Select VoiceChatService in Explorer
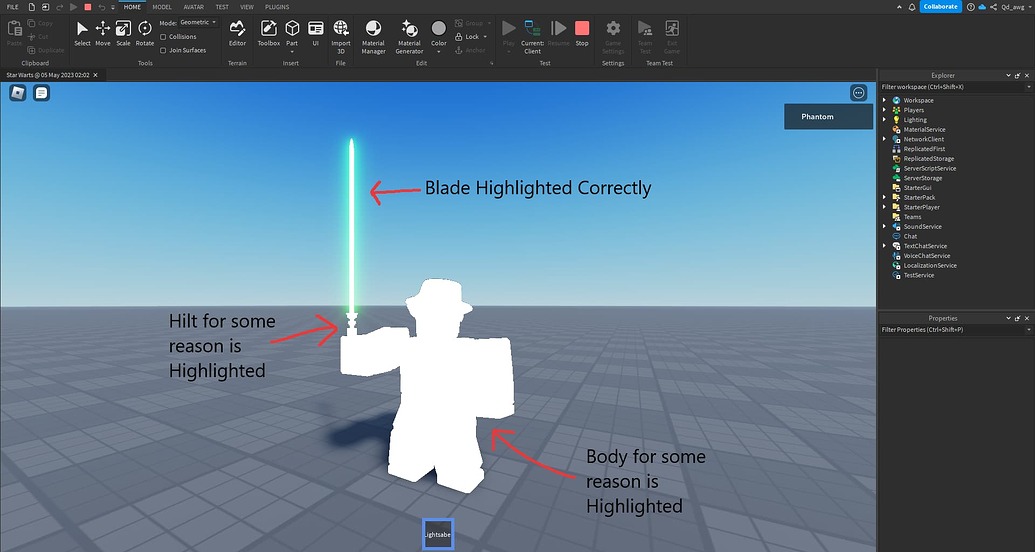The height and width of the screenshot is (552, 1035). pos(927,256)
